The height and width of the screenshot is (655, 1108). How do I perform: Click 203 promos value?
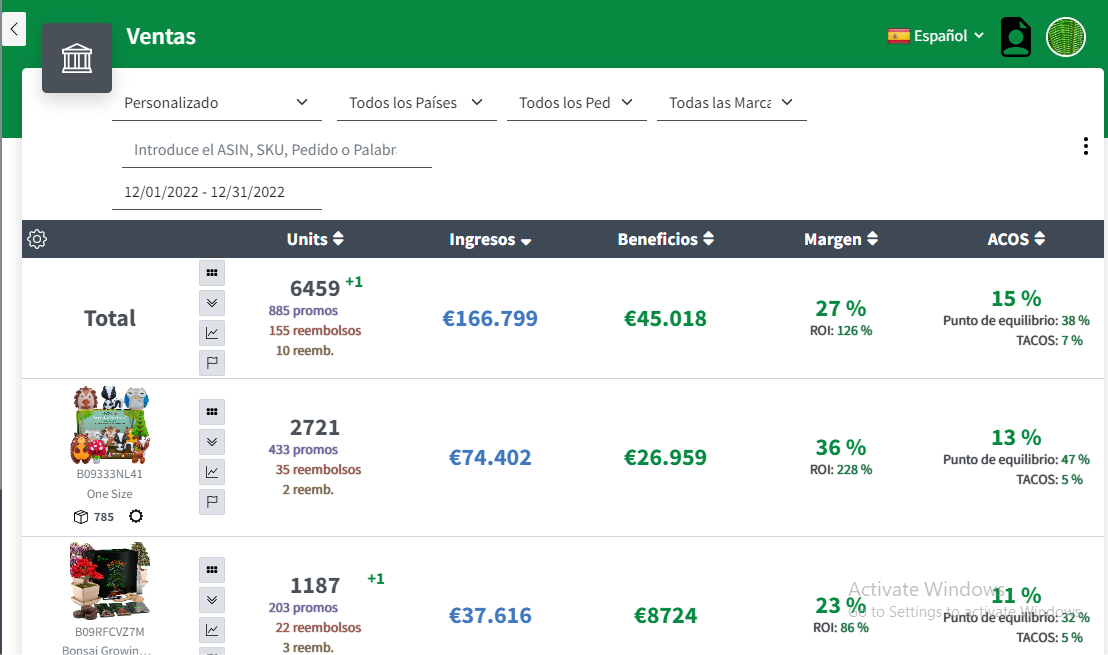pos(303,608)
